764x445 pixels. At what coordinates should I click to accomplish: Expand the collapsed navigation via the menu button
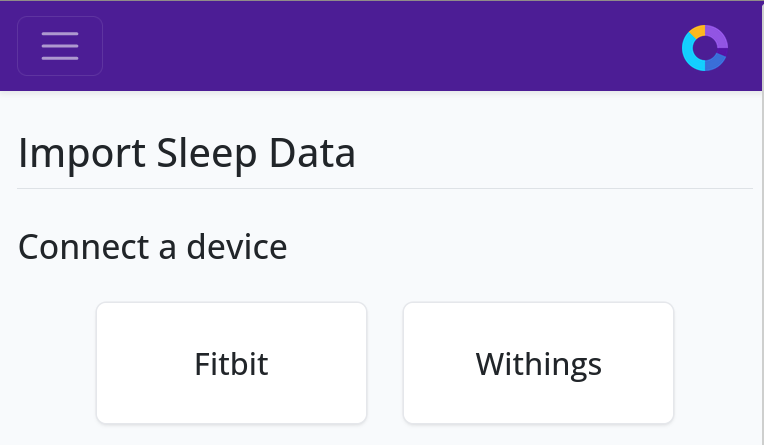point(60,46)
